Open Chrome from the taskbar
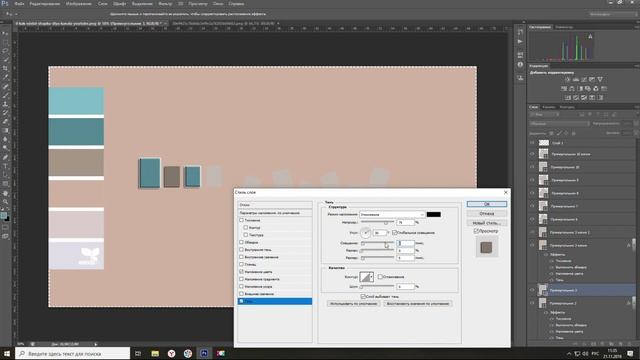The width and height of the screenshot is (640, 360). (x=188, y=353)
